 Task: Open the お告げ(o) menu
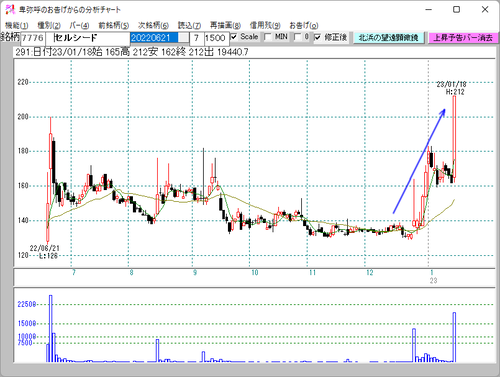coord(304,25)
